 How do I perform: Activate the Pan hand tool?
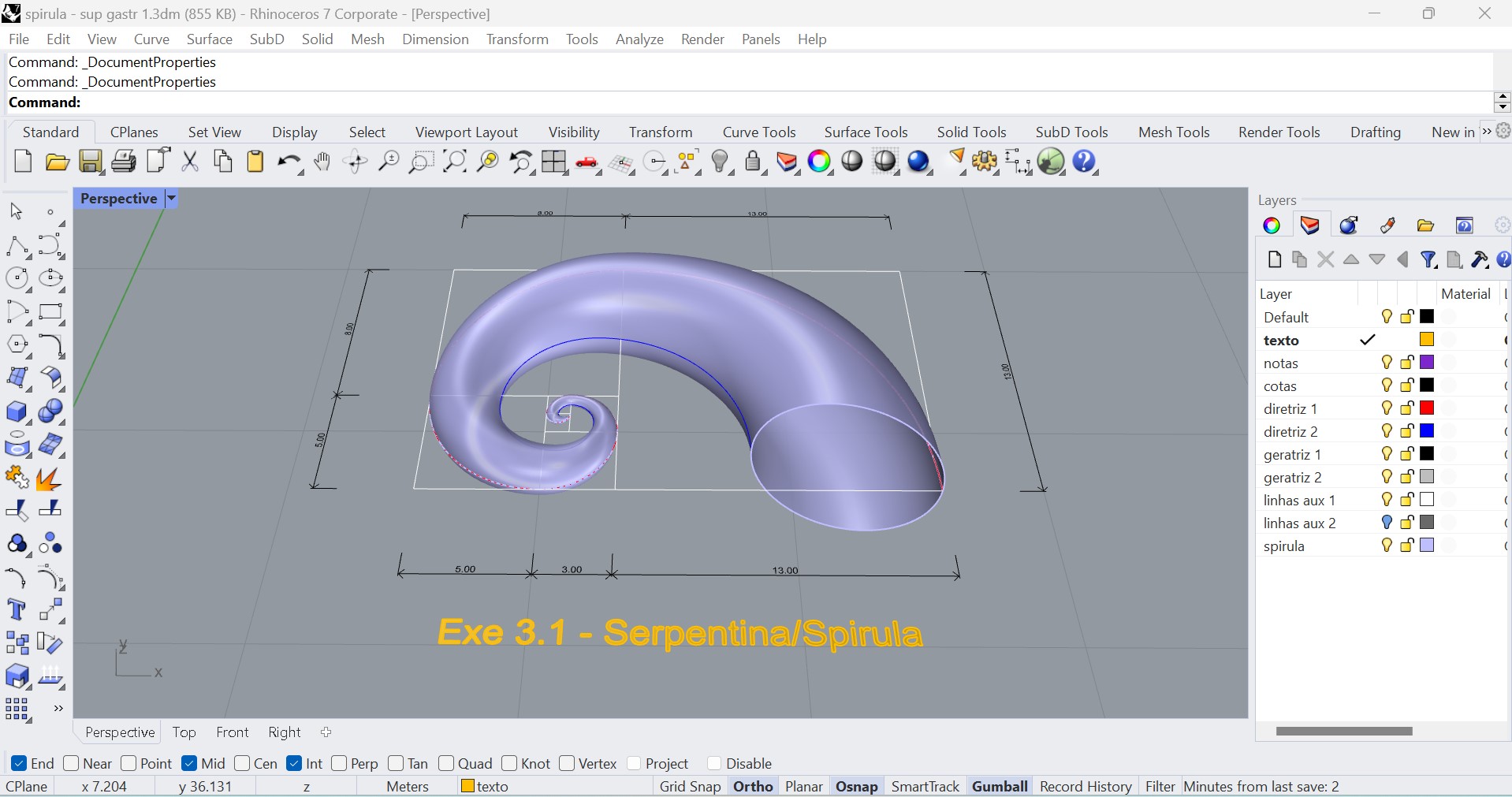pos(322,162)
